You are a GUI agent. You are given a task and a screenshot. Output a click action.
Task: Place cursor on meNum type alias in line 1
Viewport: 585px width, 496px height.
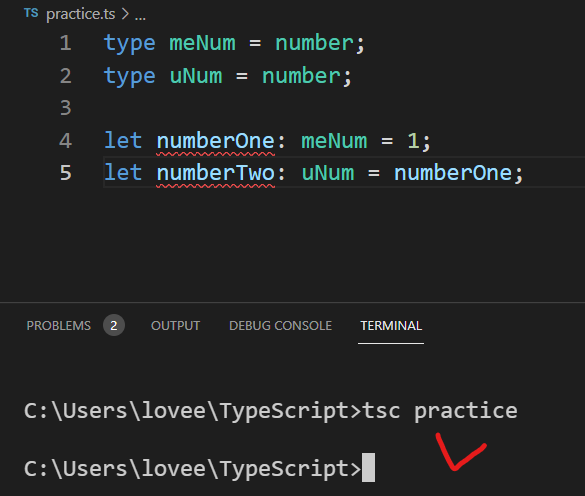tap(203, 43)
